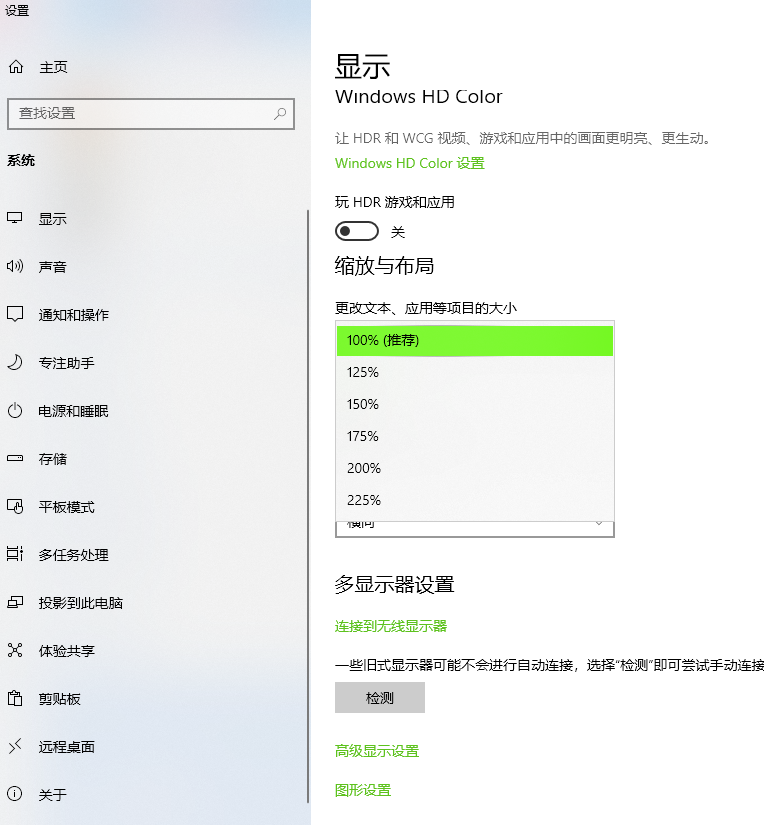The width and height of the screenshot is (764, 825).
Task: Open Windows HD Color 设置 link
Action: (409, 163)
